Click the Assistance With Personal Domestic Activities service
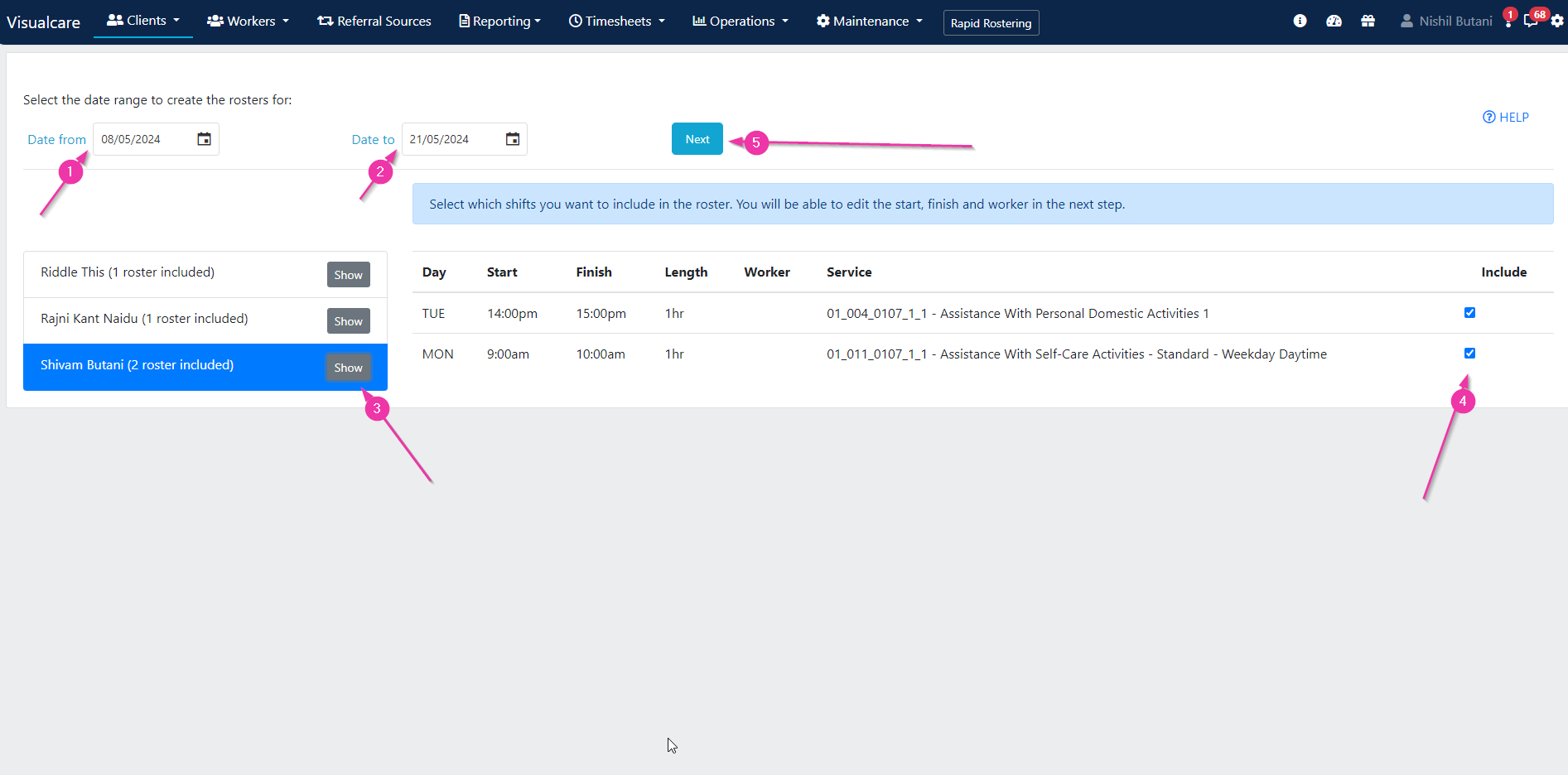The image size is (1568, 775). pos(1018,313)
